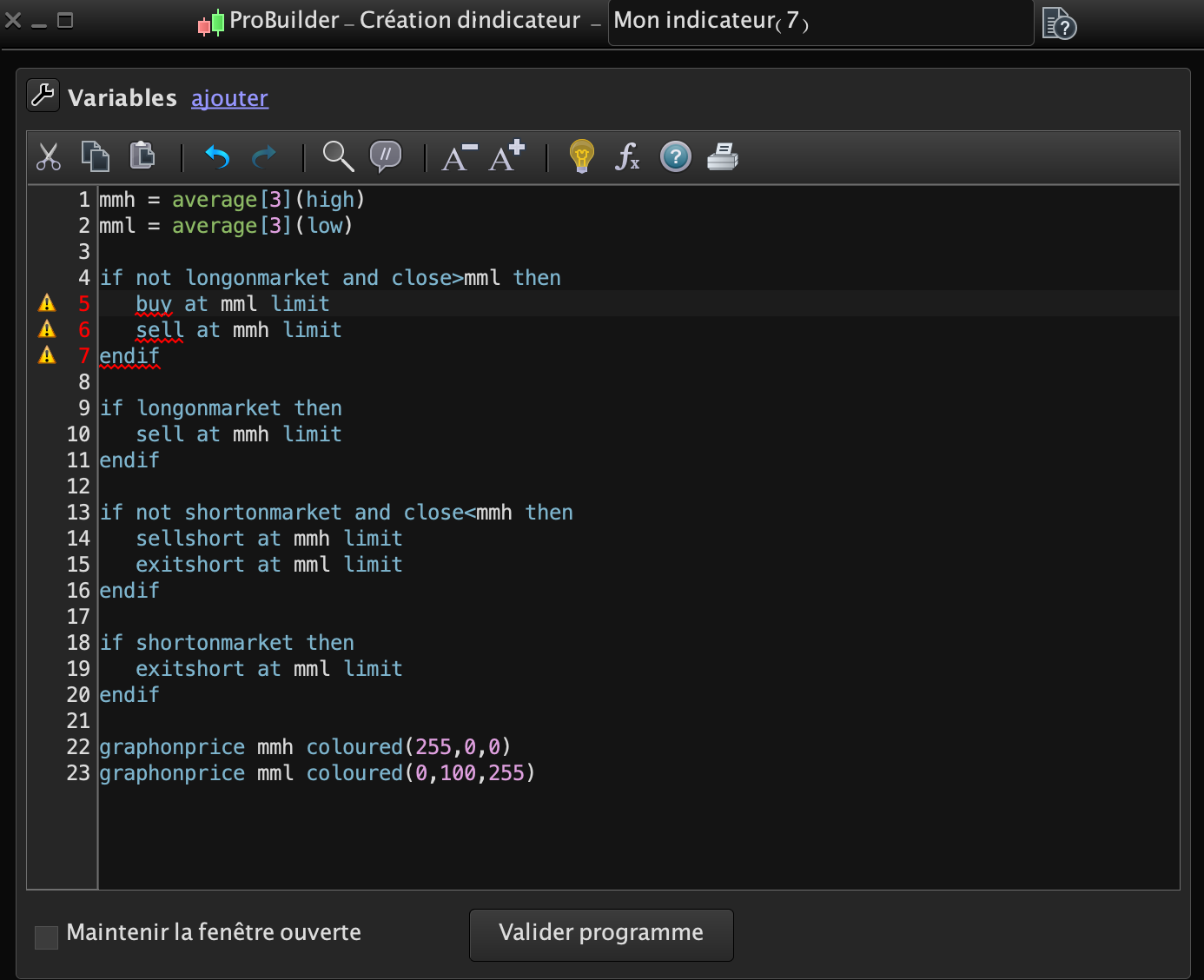1204x980 pixels.
Task: Toggle comment on selected code
Action: [x=386, y=157]
